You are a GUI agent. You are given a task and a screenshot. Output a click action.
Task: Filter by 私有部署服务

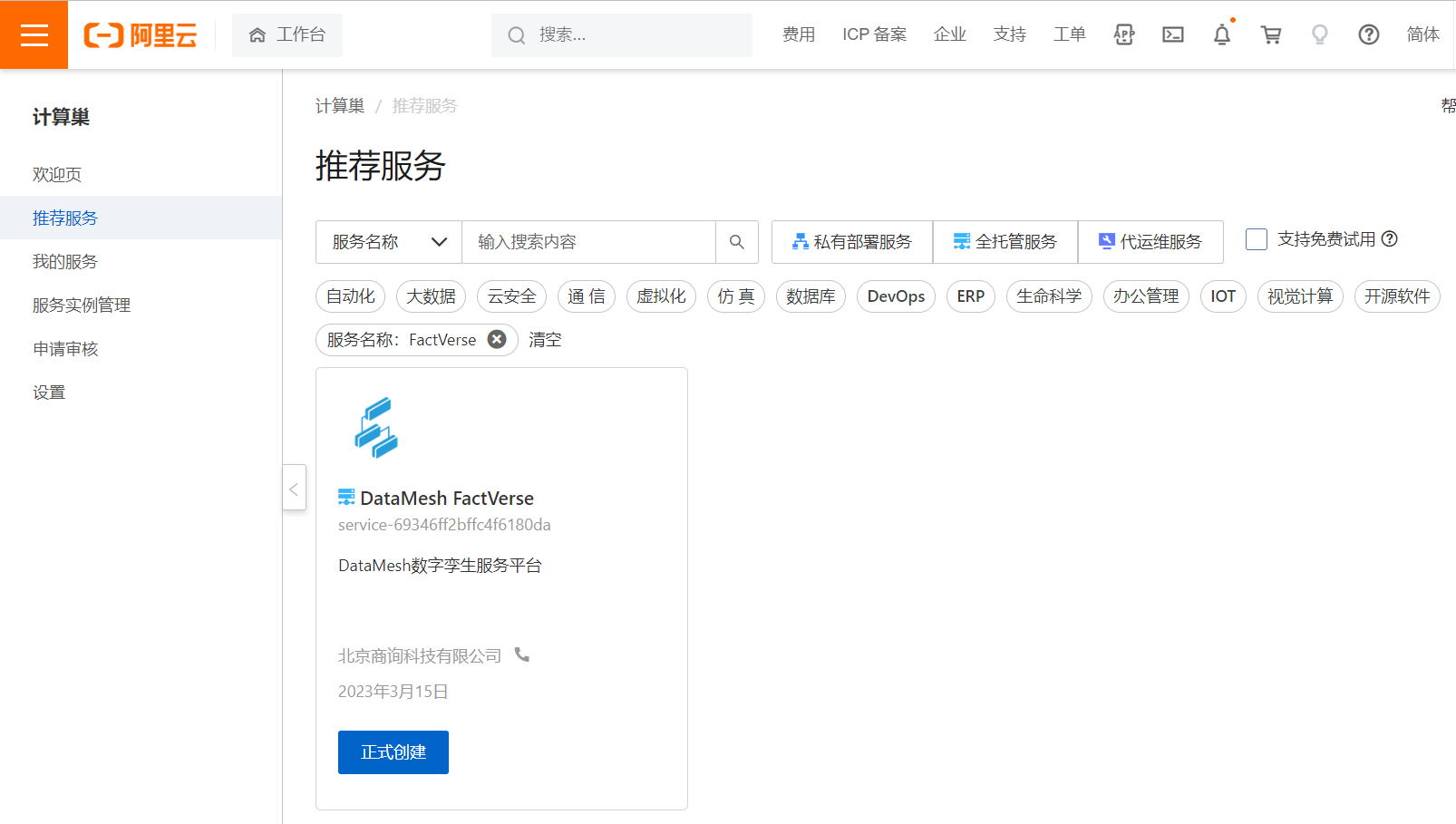click(x=852, y=242)
